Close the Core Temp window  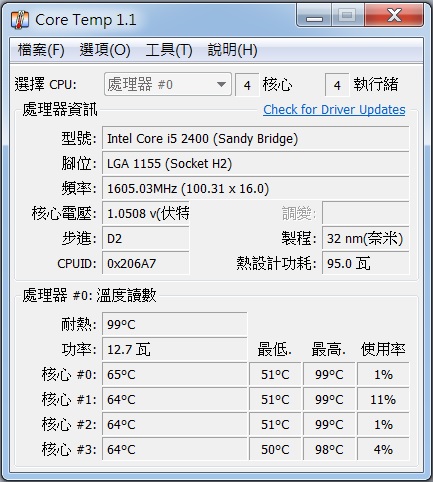coord(394,16)
